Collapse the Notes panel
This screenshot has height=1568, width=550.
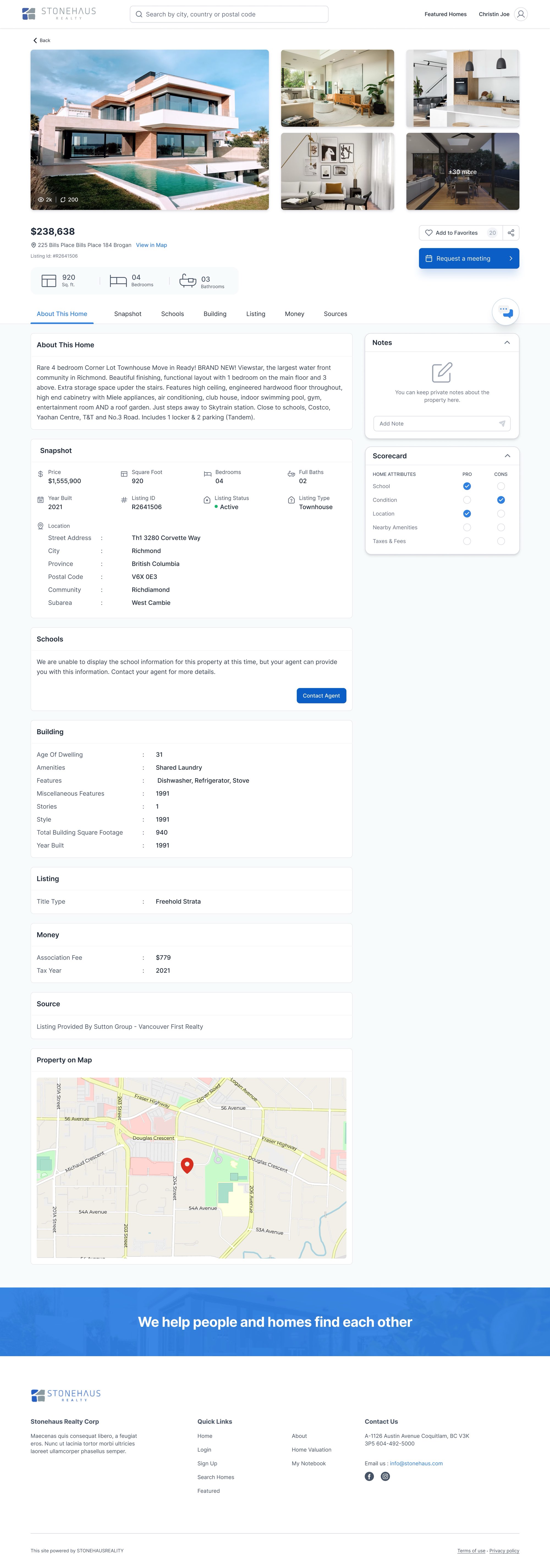point(507,343)
